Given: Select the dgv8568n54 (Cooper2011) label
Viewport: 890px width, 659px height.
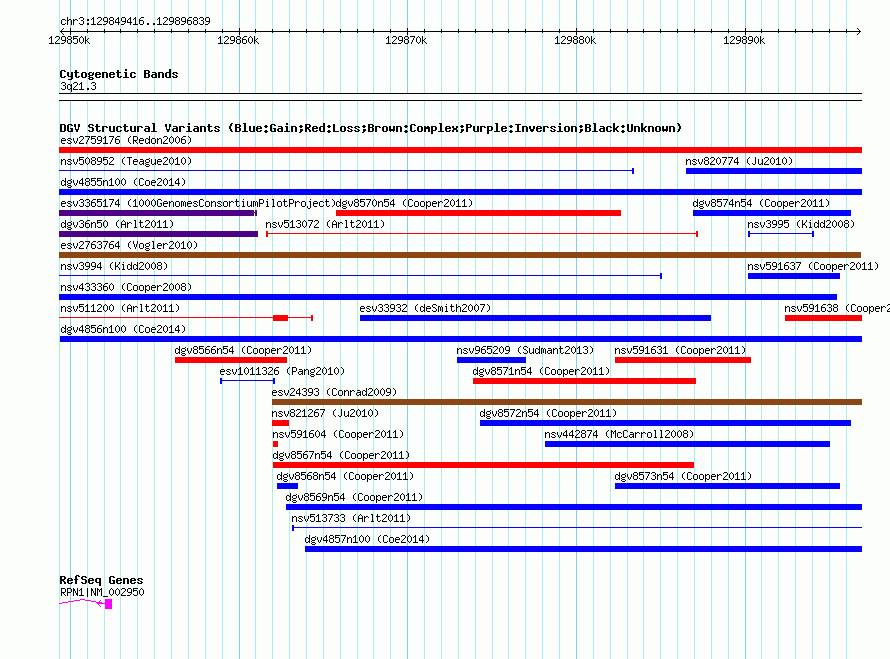Looking at the screenshot, I should coord(345,476).
